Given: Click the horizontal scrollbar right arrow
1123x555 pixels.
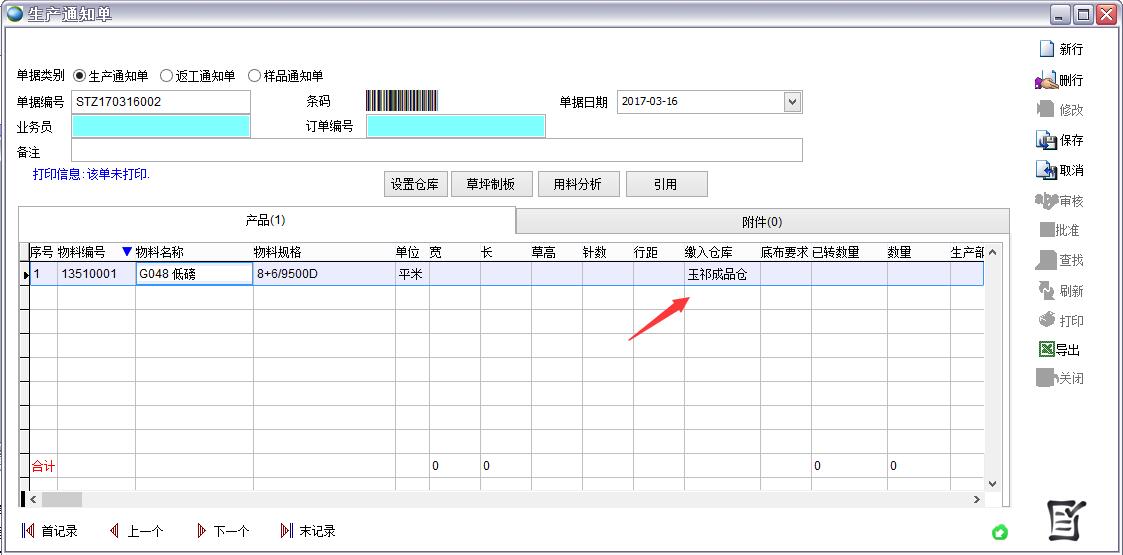Looking at the screenshot, I should point(977,499).
